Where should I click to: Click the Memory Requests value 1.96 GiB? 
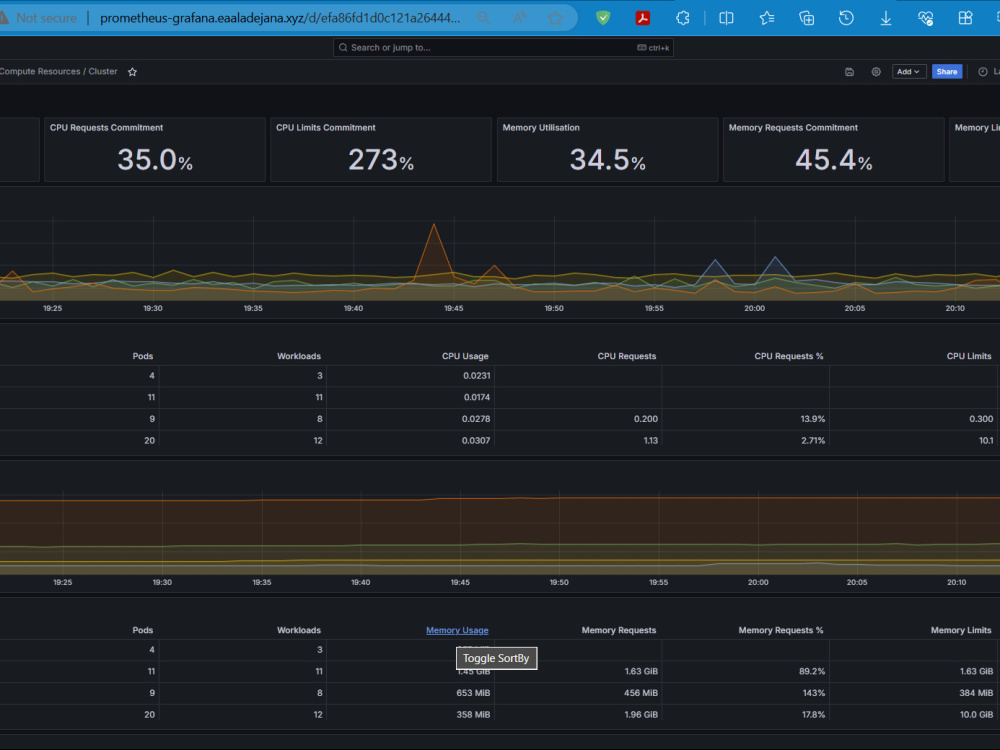pos(641,715)
